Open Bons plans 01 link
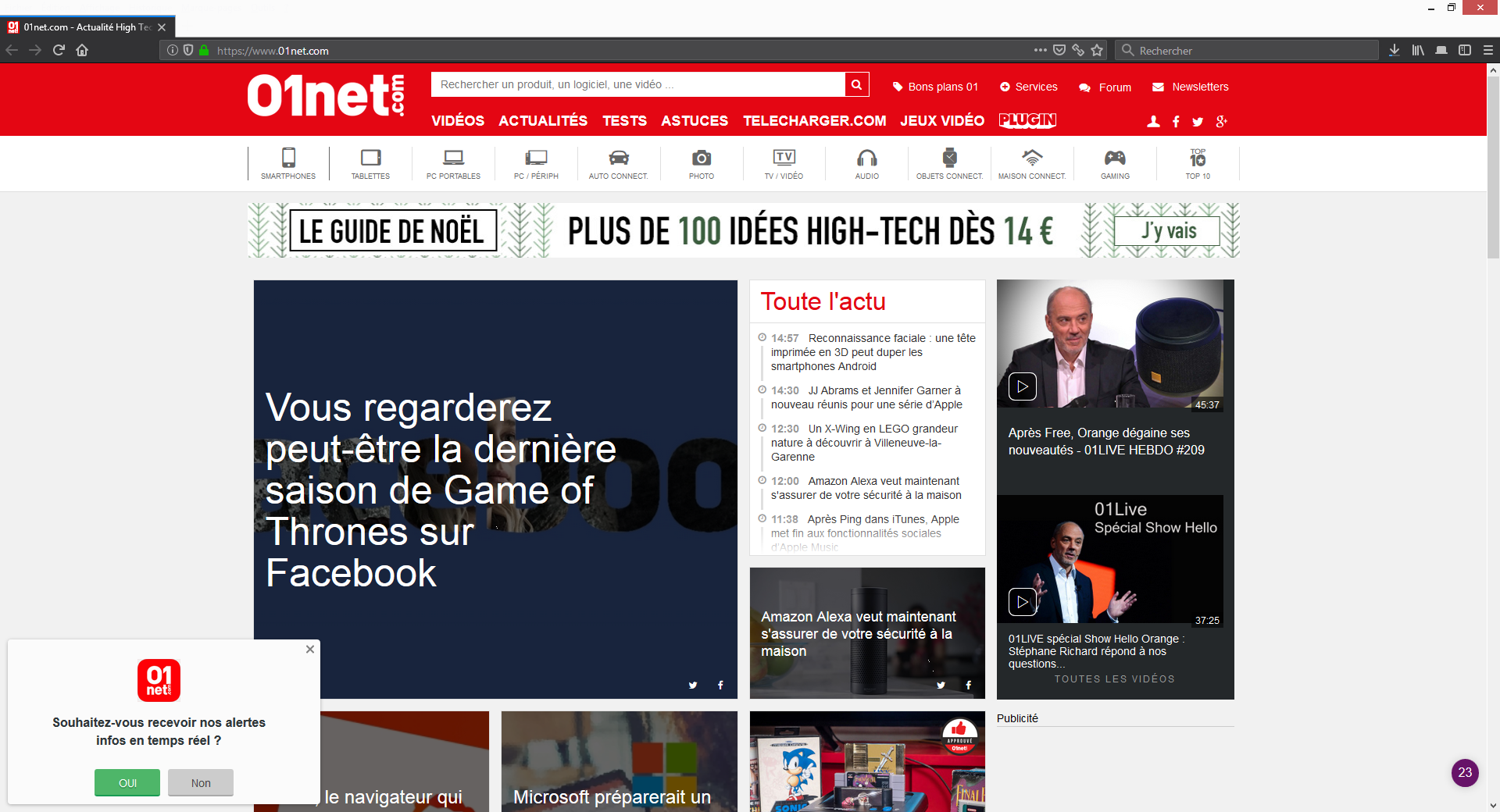The image size is (1500, 812). tap(936, 87)
